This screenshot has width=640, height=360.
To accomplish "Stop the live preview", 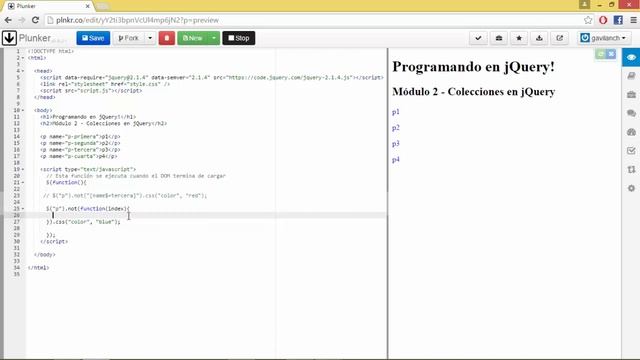I will coord(239,38).
